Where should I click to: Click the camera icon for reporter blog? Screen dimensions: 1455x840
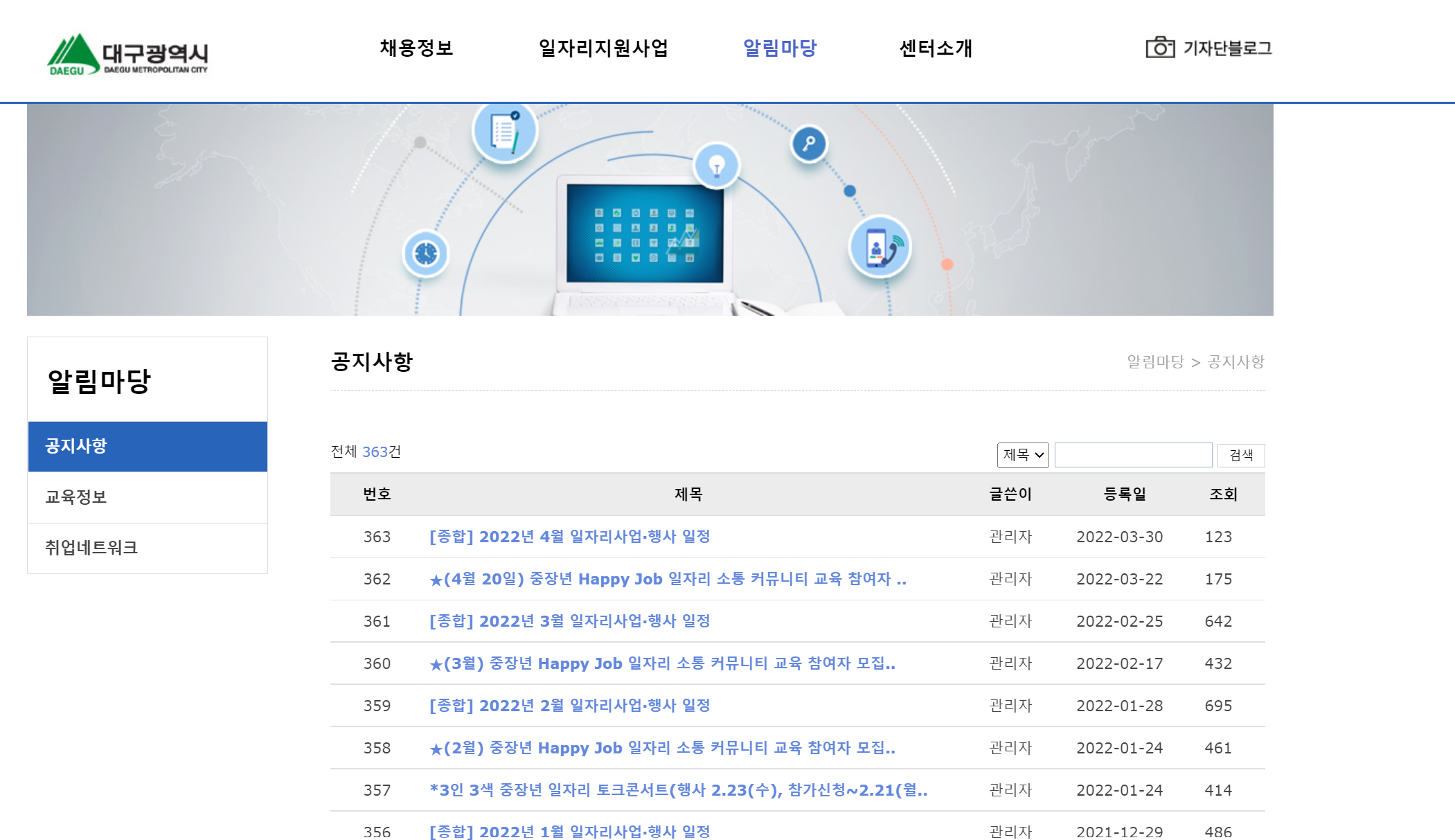[x=1160, y=47]
